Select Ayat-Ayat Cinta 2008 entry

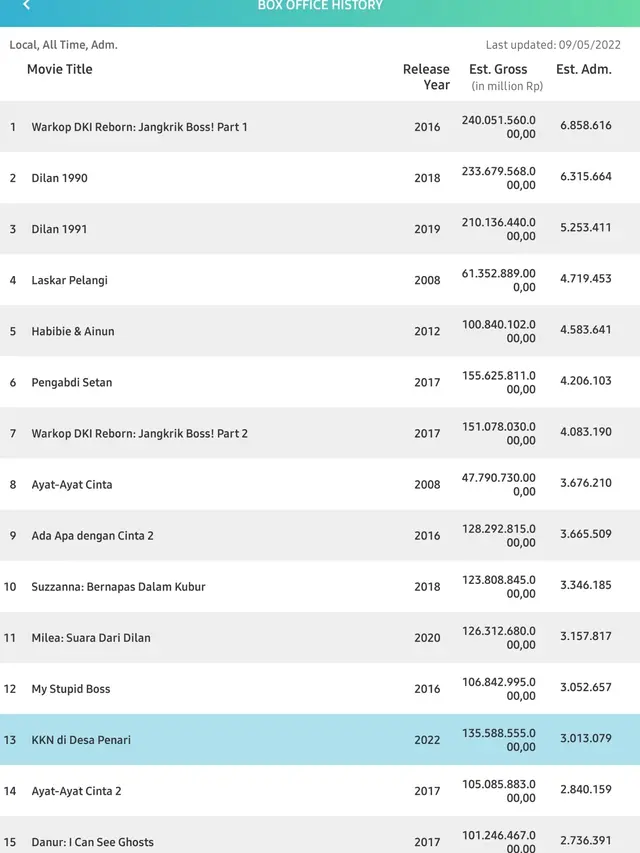[x=320, y=485]
